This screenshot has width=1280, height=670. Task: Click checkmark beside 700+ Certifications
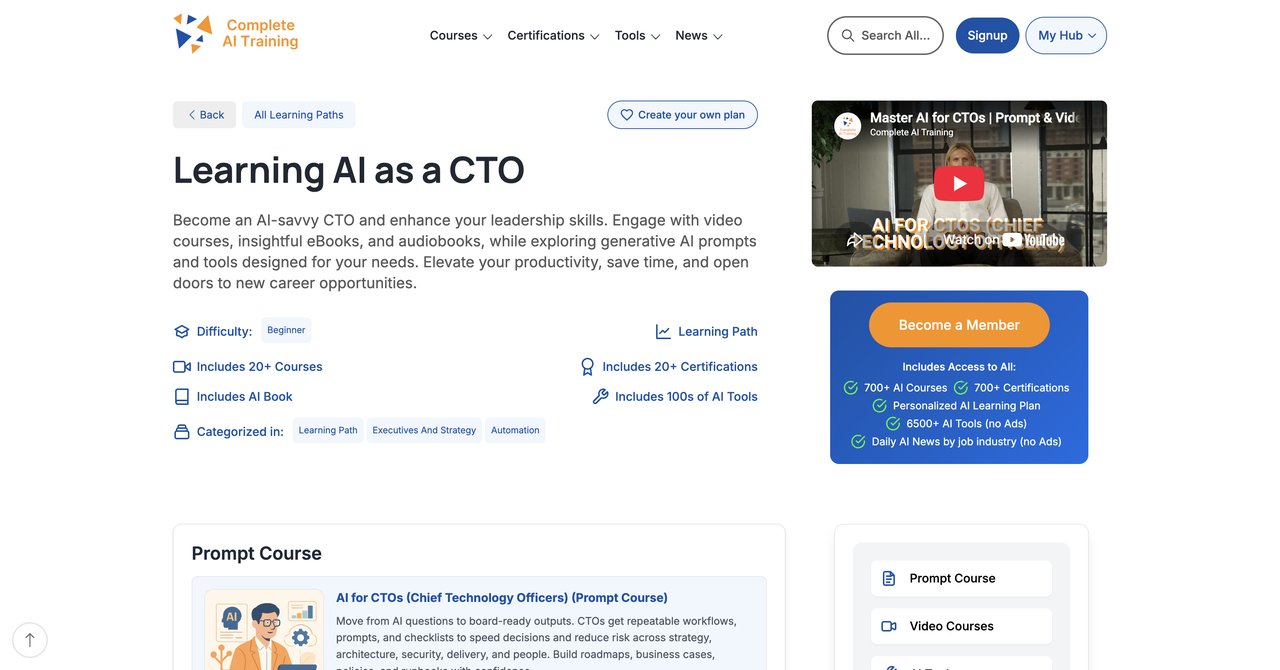[x=961, y=388]
